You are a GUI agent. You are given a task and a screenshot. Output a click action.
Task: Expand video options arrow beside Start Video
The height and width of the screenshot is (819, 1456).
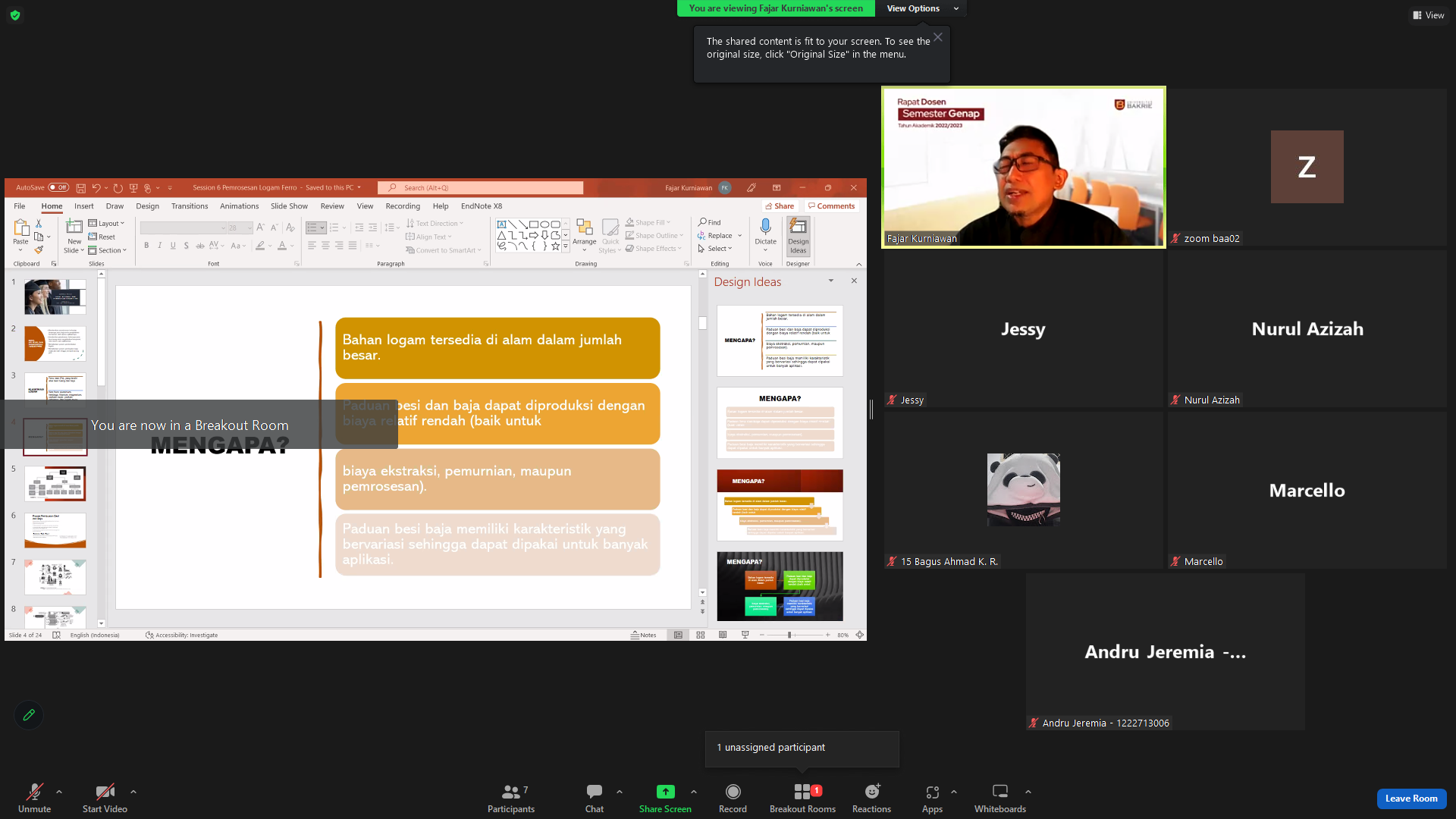click(x=133, y=792)
